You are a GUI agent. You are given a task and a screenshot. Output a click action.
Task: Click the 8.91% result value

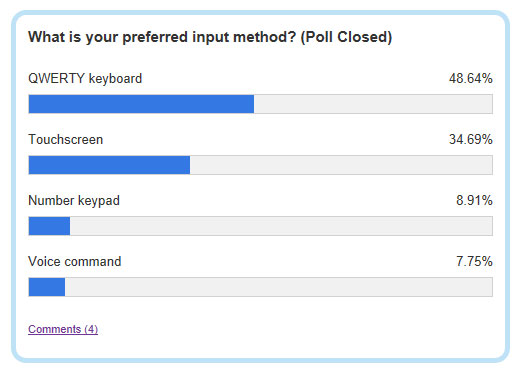474,200
